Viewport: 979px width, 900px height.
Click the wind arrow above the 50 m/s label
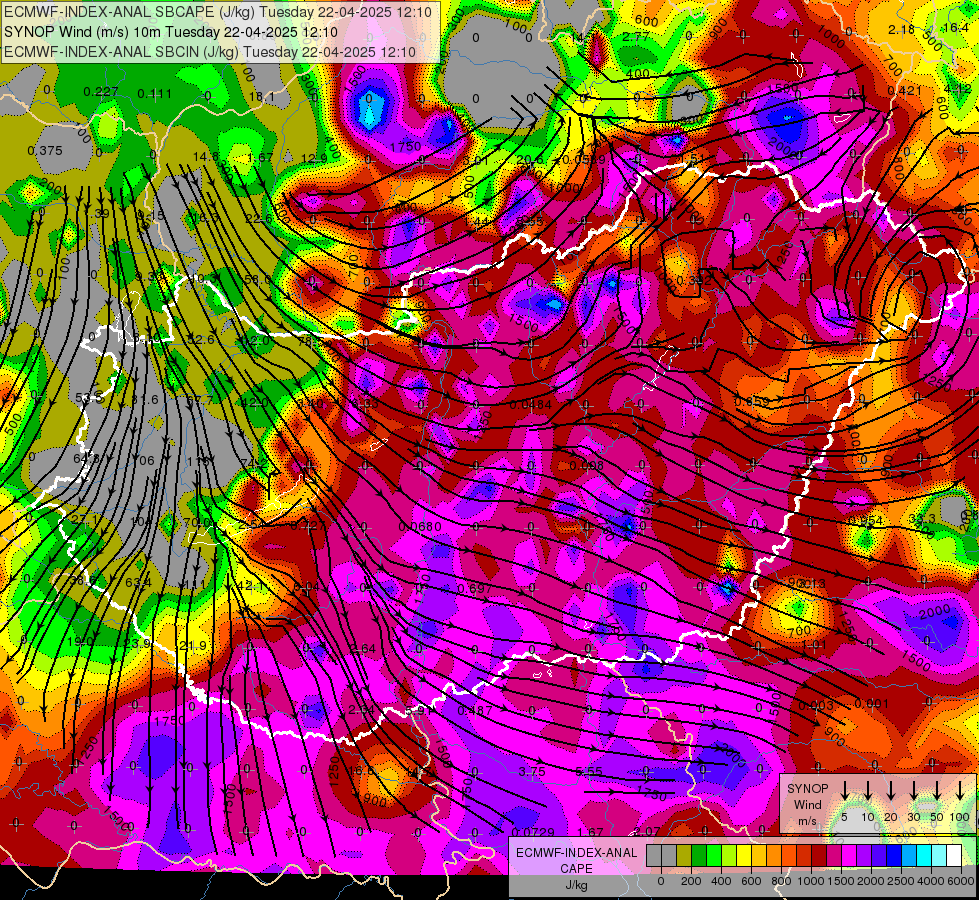click(937, 791)
